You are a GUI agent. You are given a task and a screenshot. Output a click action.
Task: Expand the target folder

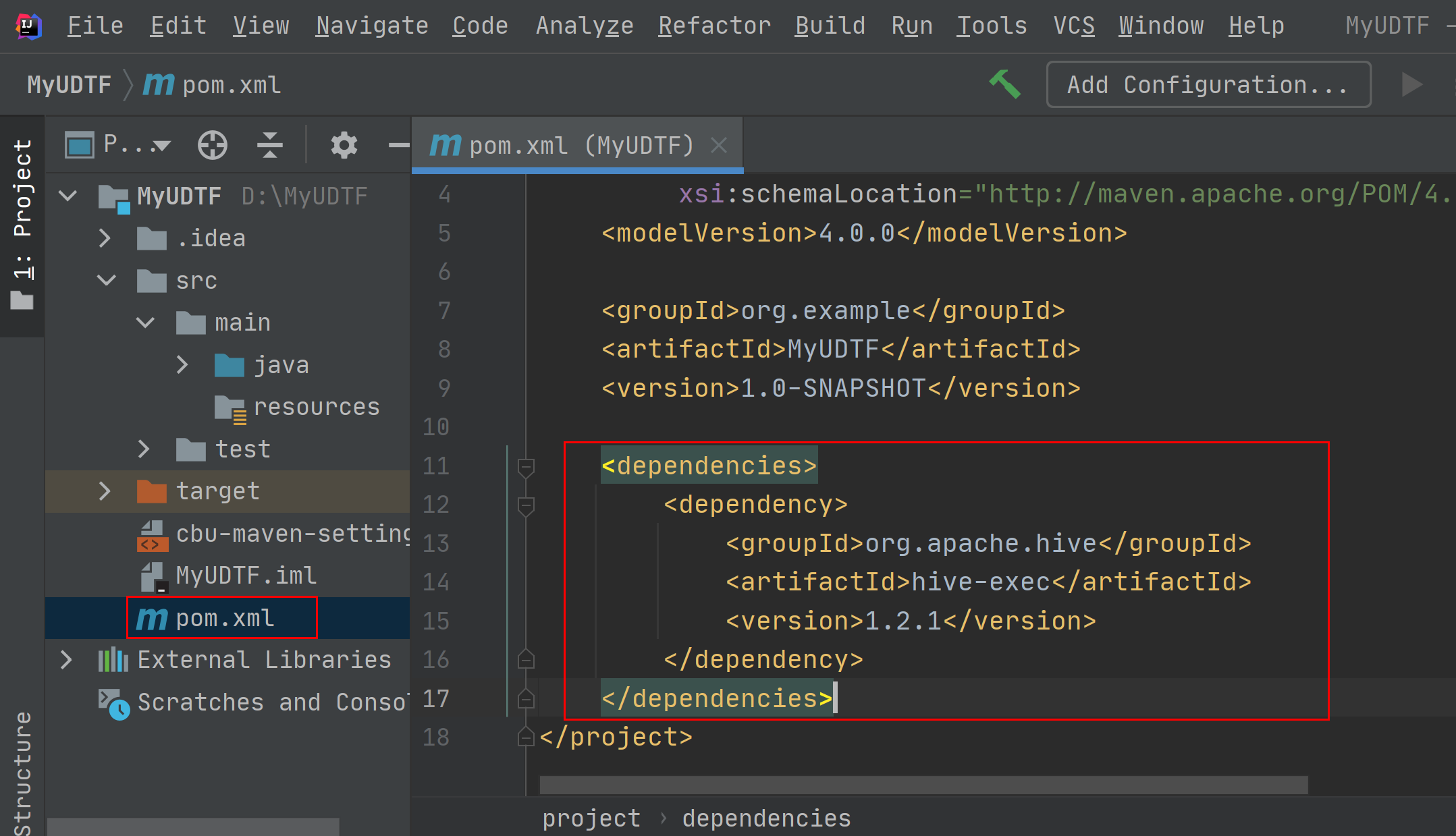point(105,491)
